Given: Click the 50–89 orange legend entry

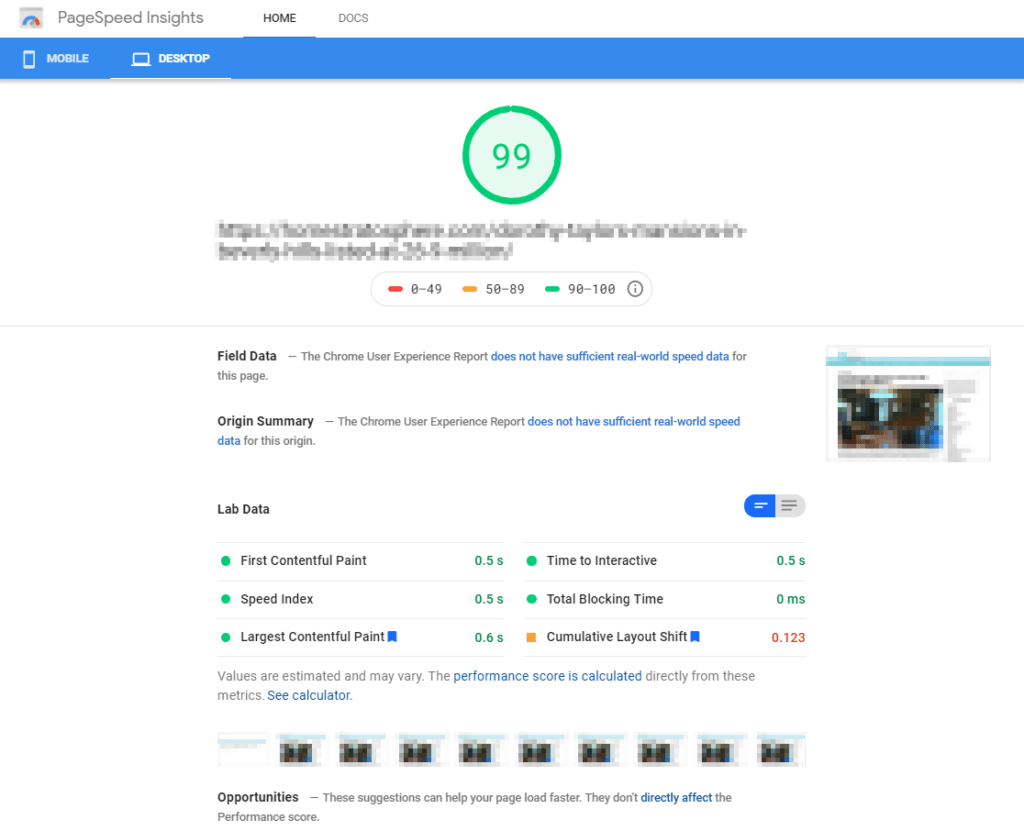Looking at the screenshot, I should coord(493,289).
